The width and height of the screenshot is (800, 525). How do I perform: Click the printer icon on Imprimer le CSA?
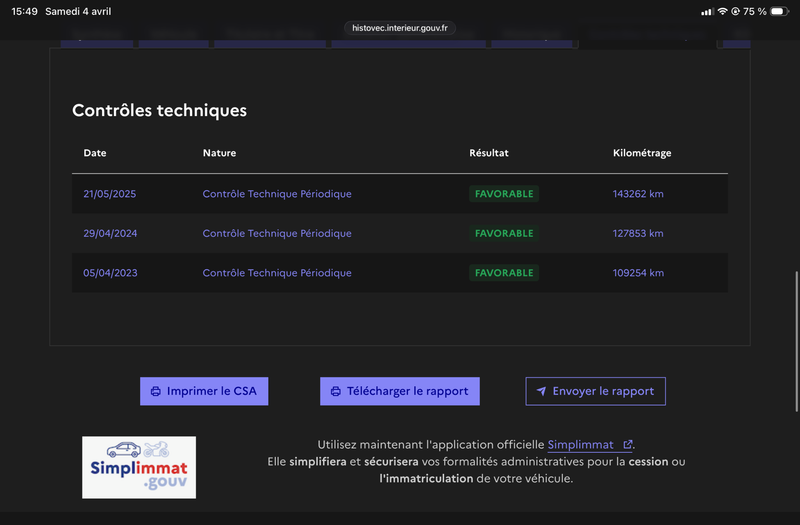(156, 391)
